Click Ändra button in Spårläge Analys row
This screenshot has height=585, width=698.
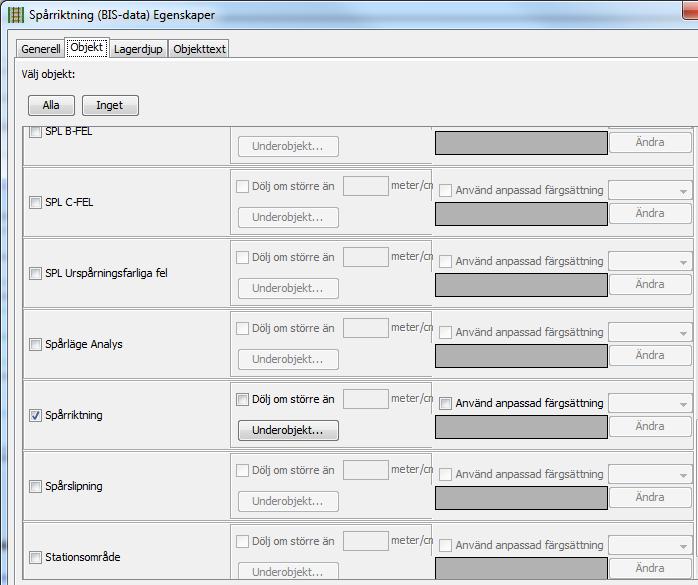[650, 355]
